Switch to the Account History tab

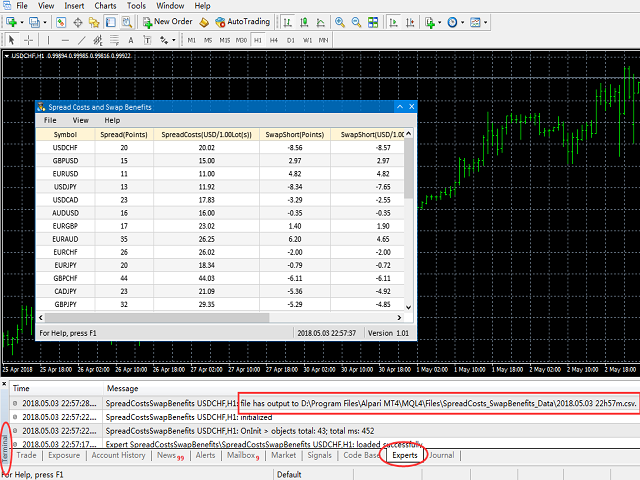coord(118,455)
